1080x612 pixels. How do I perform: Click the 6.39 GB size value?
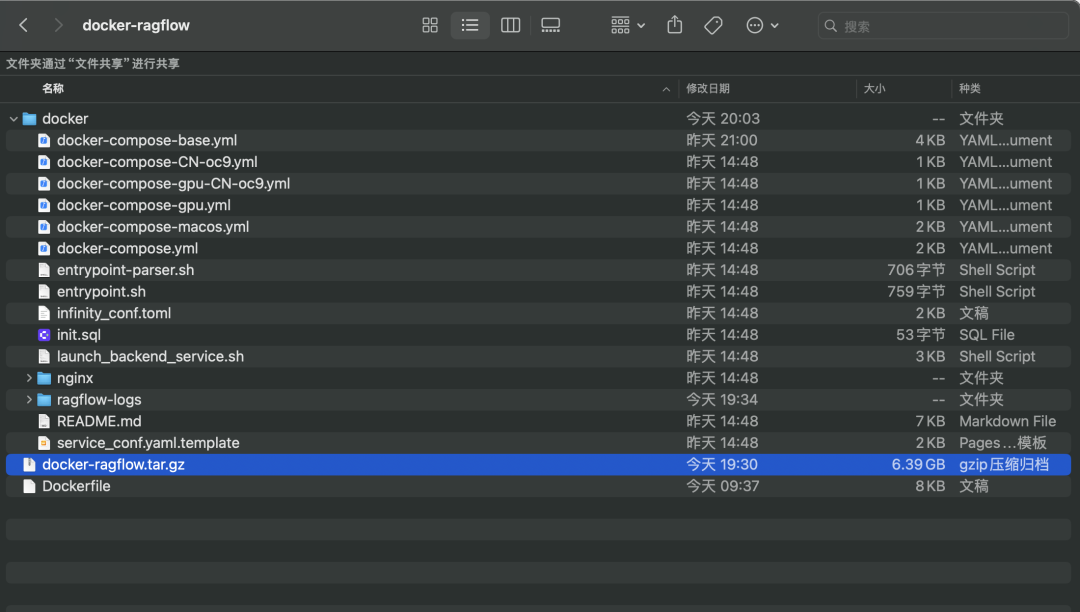tap(918, 465)
